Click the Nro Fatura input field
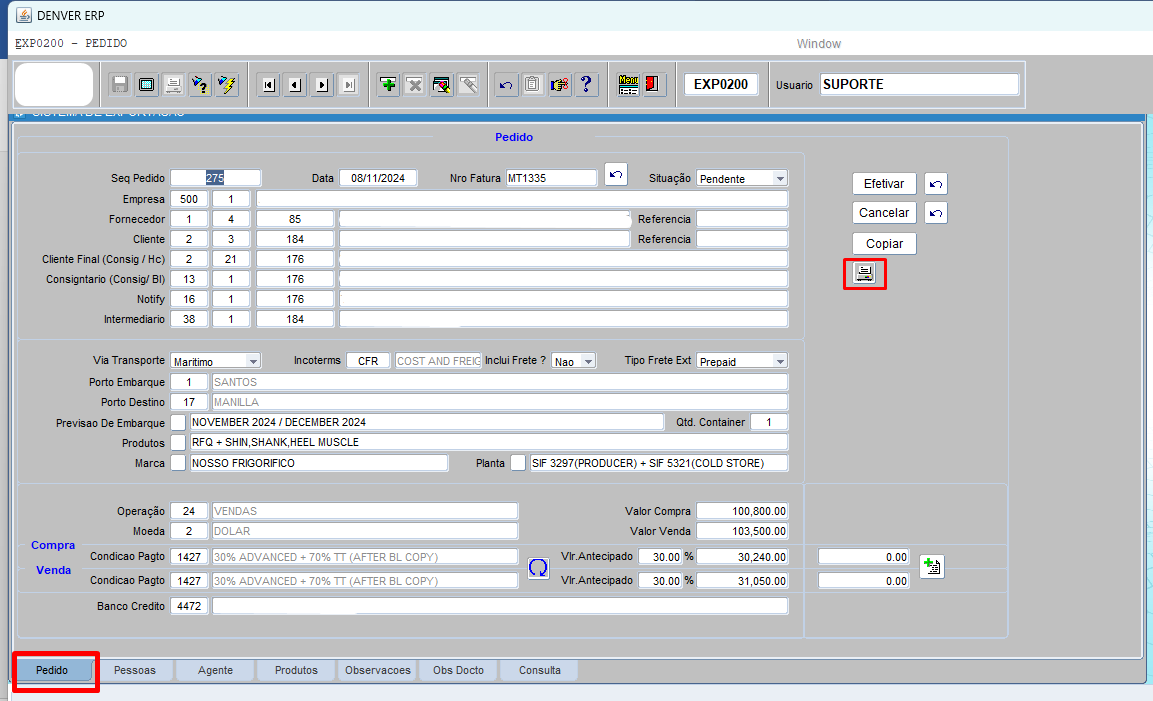Viewport: 1153px width, 701px height. tap(551, 178)
